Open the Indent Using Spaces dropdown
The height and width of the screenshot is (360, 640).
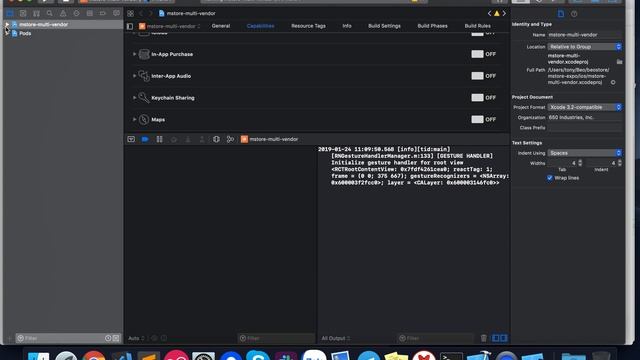click(584, 153)
